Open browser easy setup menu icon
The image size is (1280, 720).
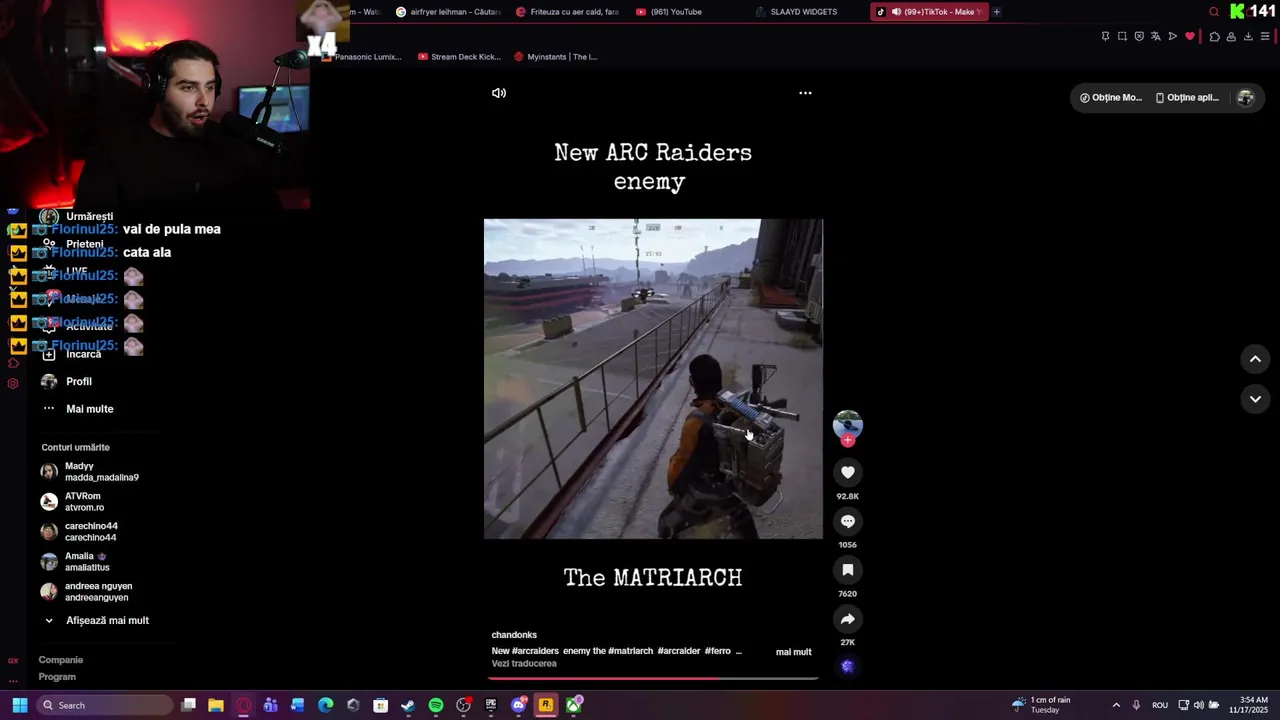1265,36
